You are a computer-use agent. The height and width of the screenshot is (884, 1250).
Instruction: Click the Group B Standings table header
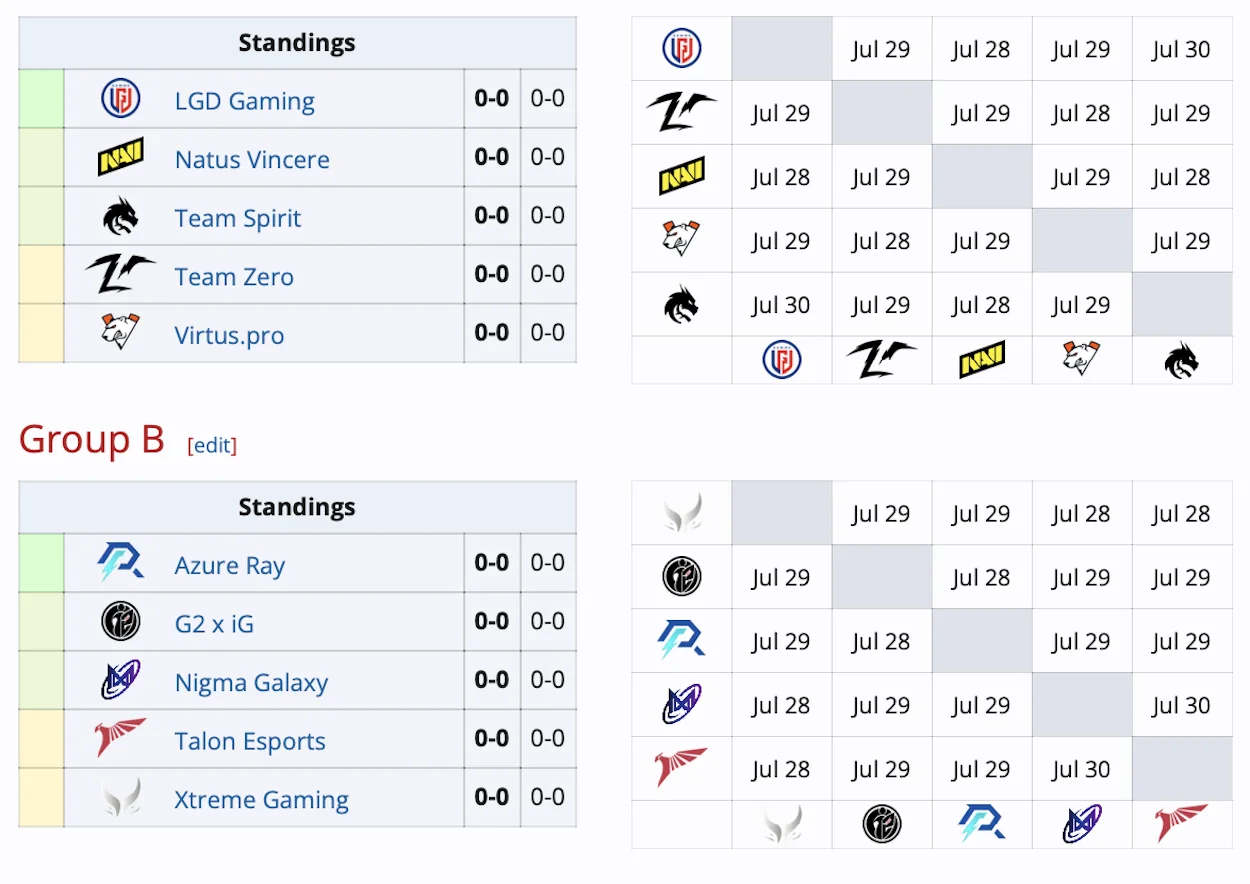297,507
